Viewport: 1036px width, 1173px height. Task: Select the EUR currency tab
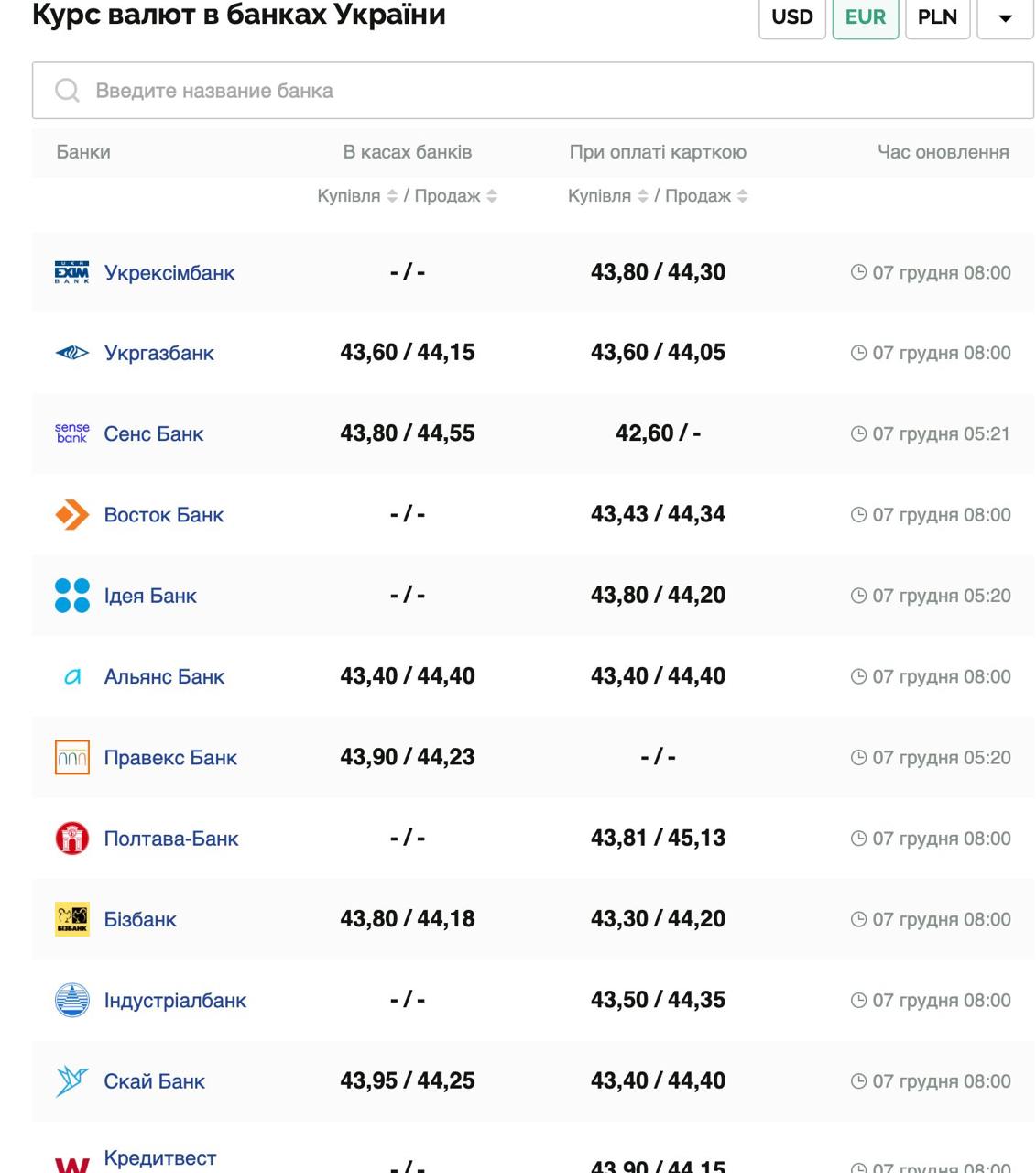[x=865, y=17]
